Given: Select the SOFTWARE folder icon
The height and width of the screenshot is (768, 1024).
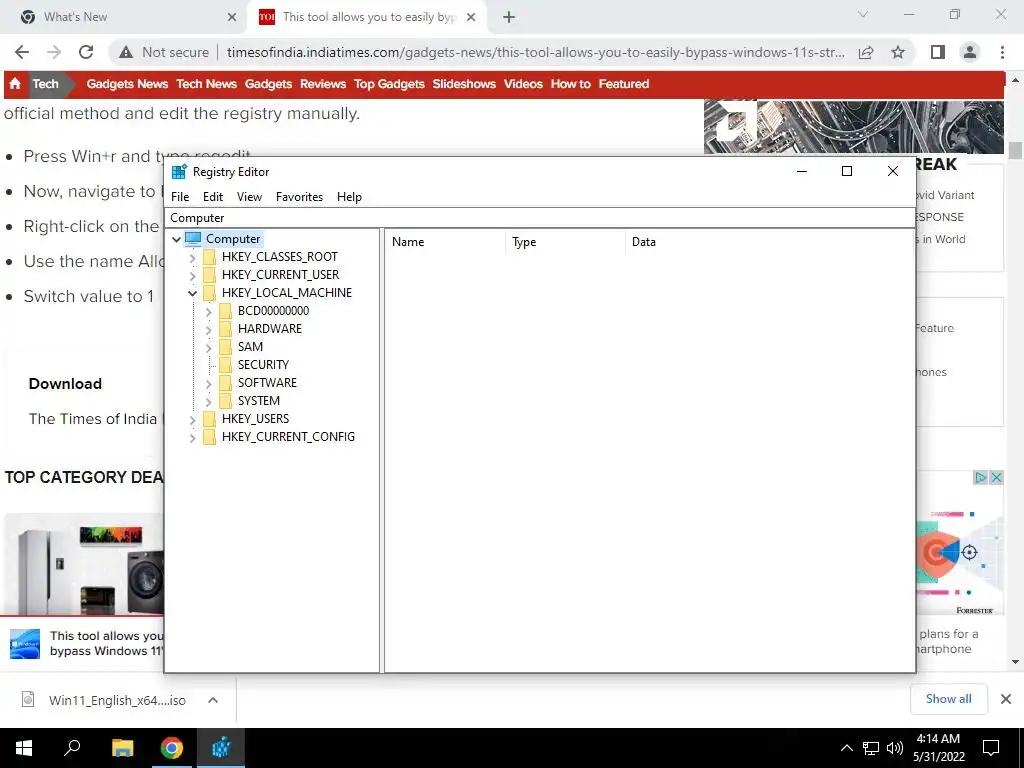Looking at the screenshot, I should pos(225,383).
